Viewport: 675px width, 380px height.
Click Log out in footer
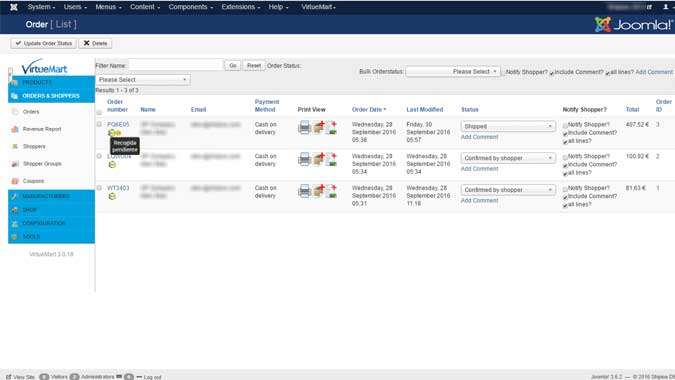point(152,377)
